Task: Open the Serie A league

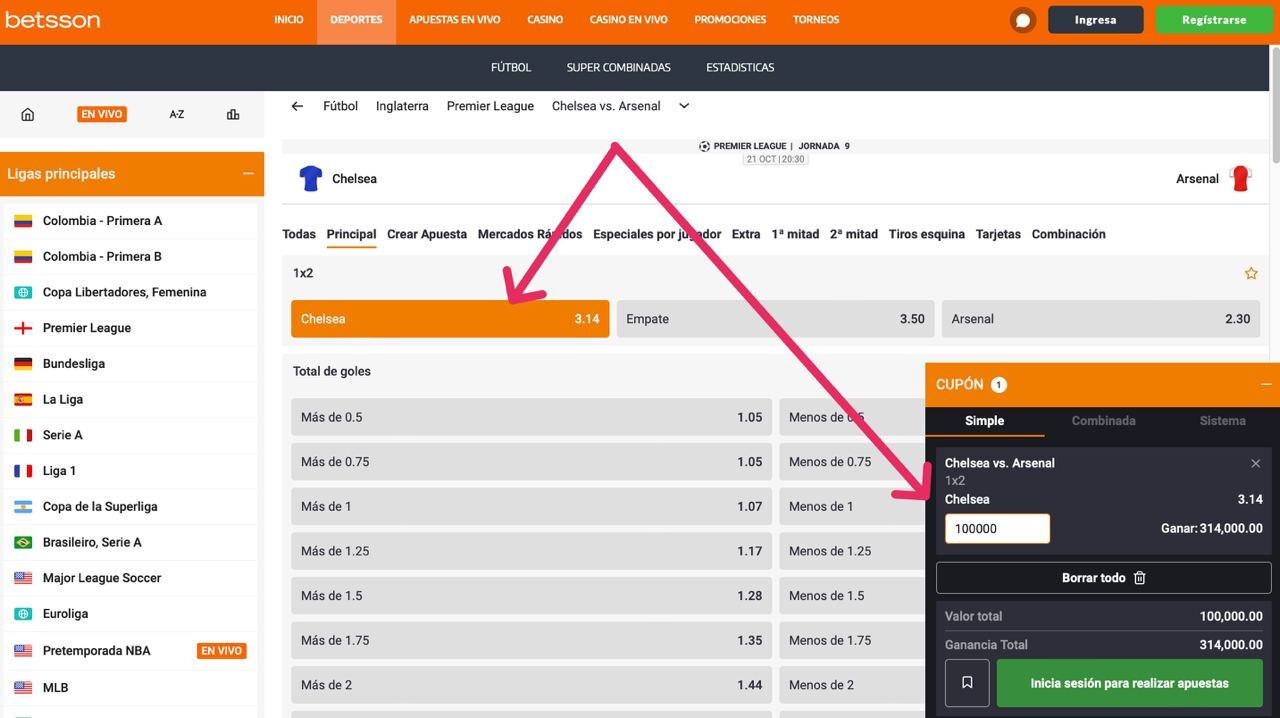Action: [x=130, y=435]
